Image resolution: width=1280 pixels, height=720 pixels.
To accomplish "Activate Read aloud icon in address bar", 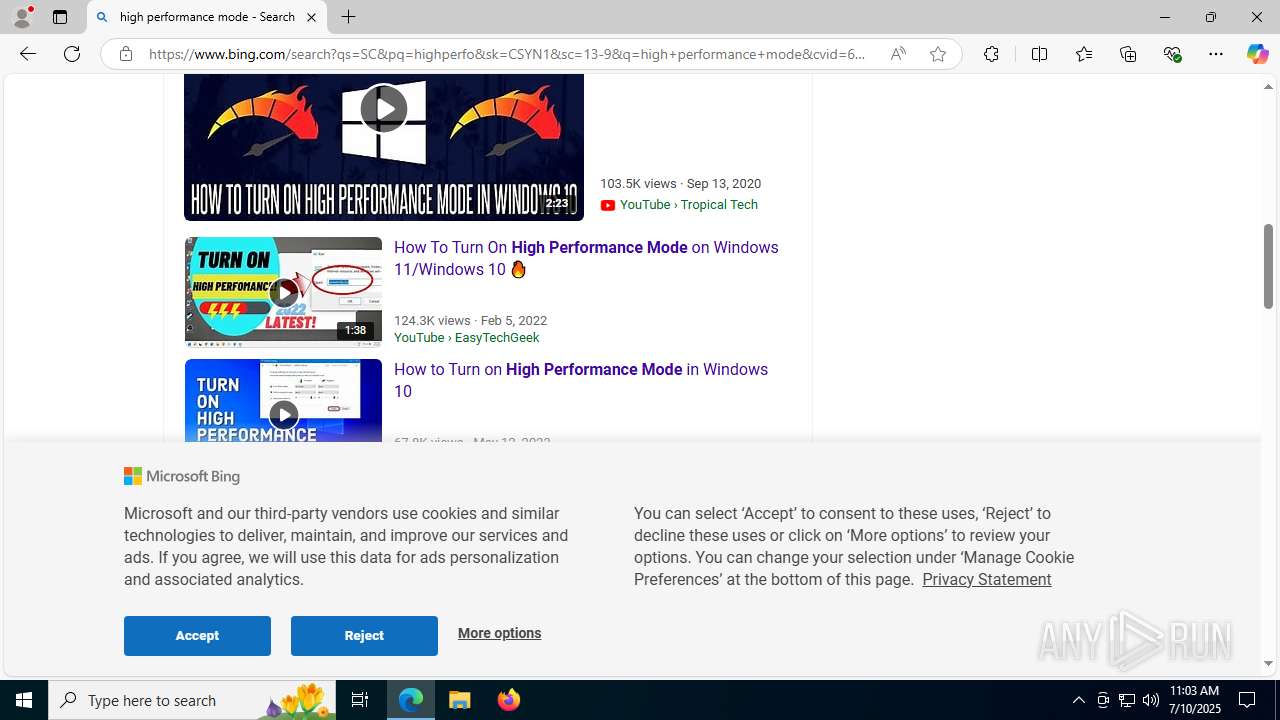I will click(898, 54).
